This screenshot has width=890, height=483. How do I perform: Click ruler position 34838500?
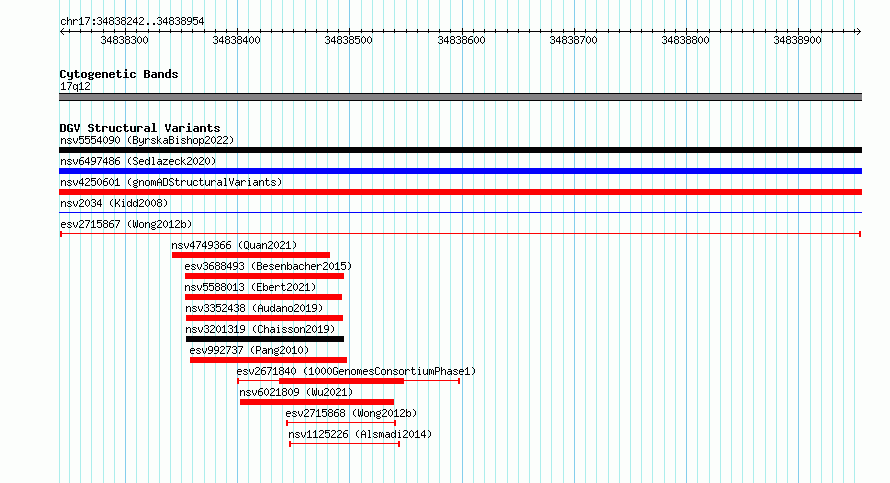[x=349, y=40]
